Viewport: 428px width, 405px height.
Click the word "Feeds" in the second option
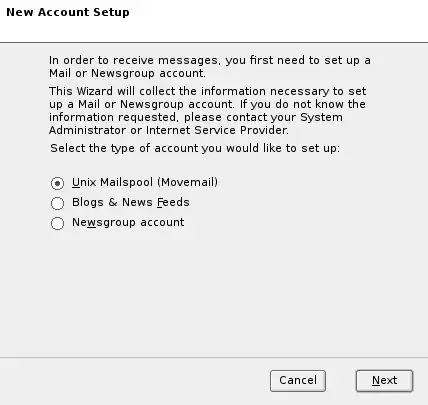click(173, 202)
